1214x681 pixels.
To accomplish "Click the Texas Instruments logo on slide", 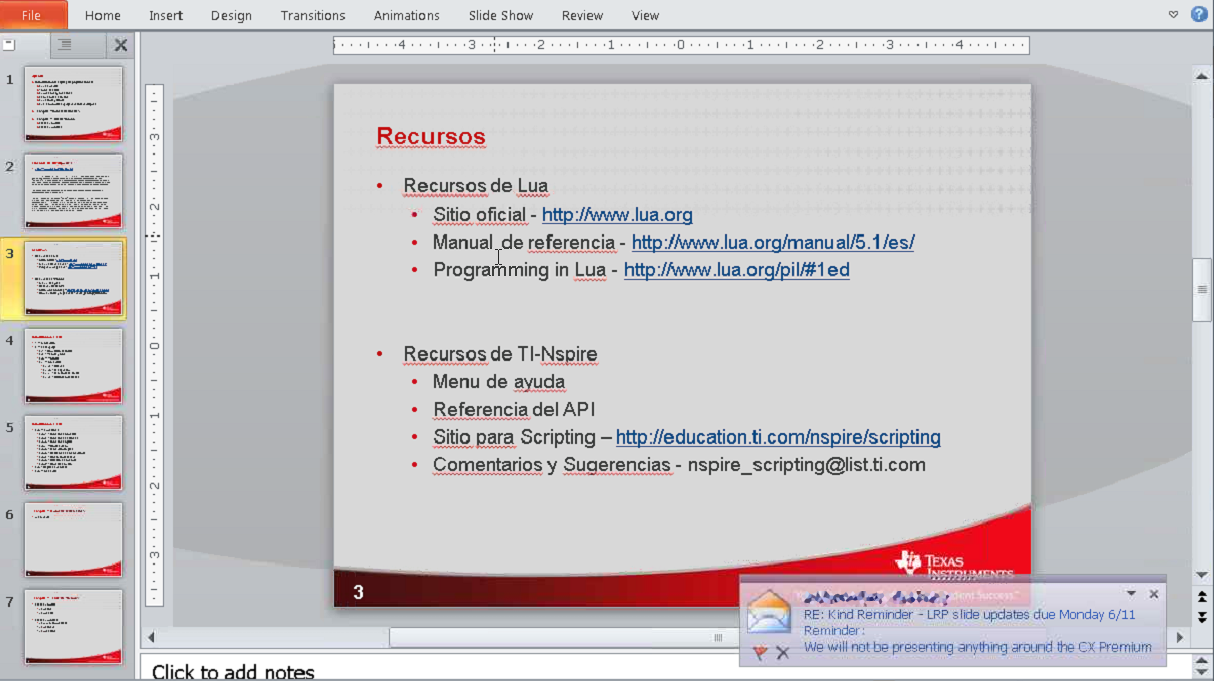I will [954, 565].
